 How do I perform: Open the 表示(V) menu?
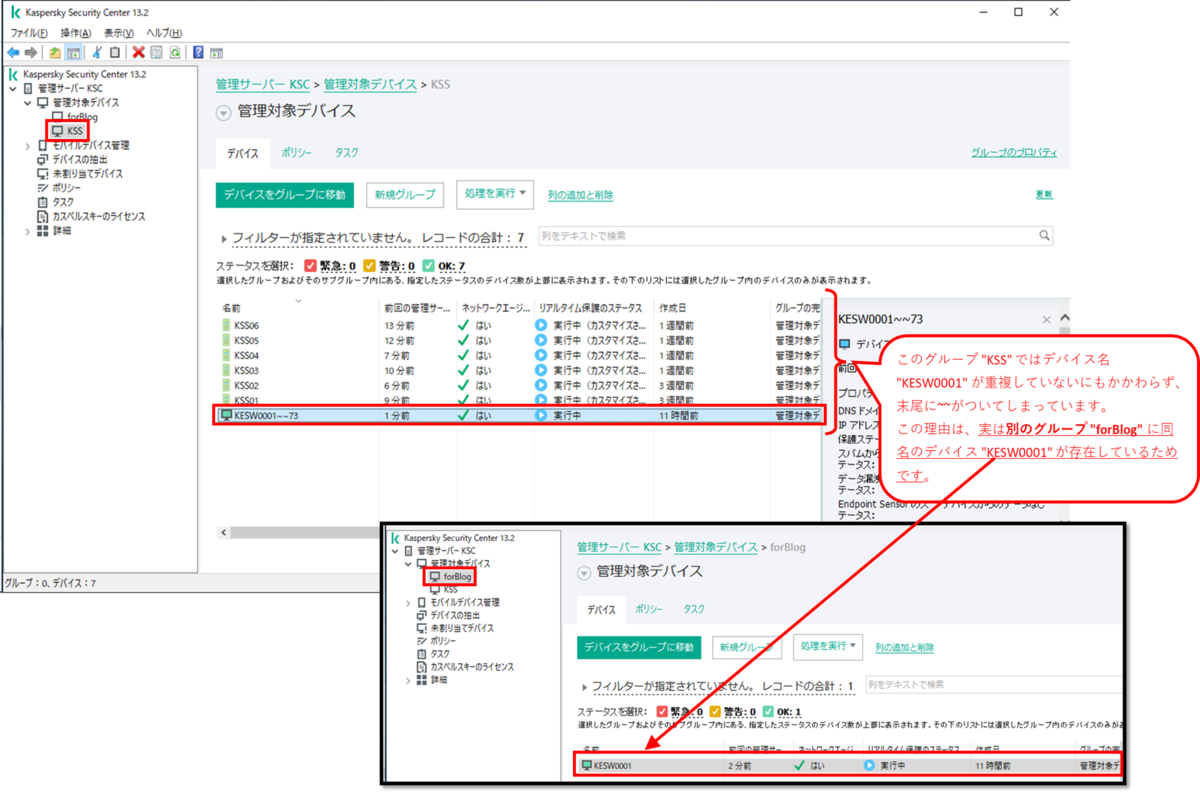pyautogui.click(x=121, y=33)
